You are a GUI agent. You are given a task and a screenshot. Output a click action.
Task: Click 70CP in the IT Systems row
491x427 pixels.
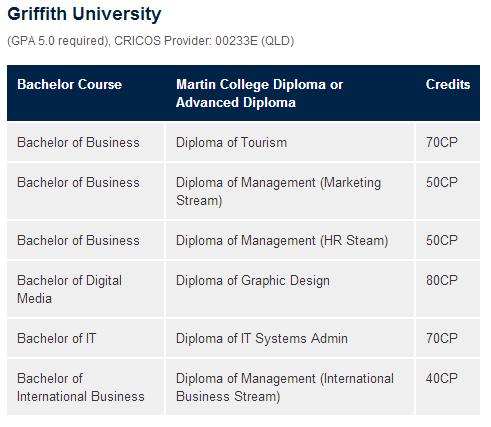click(x=442, y=338)
